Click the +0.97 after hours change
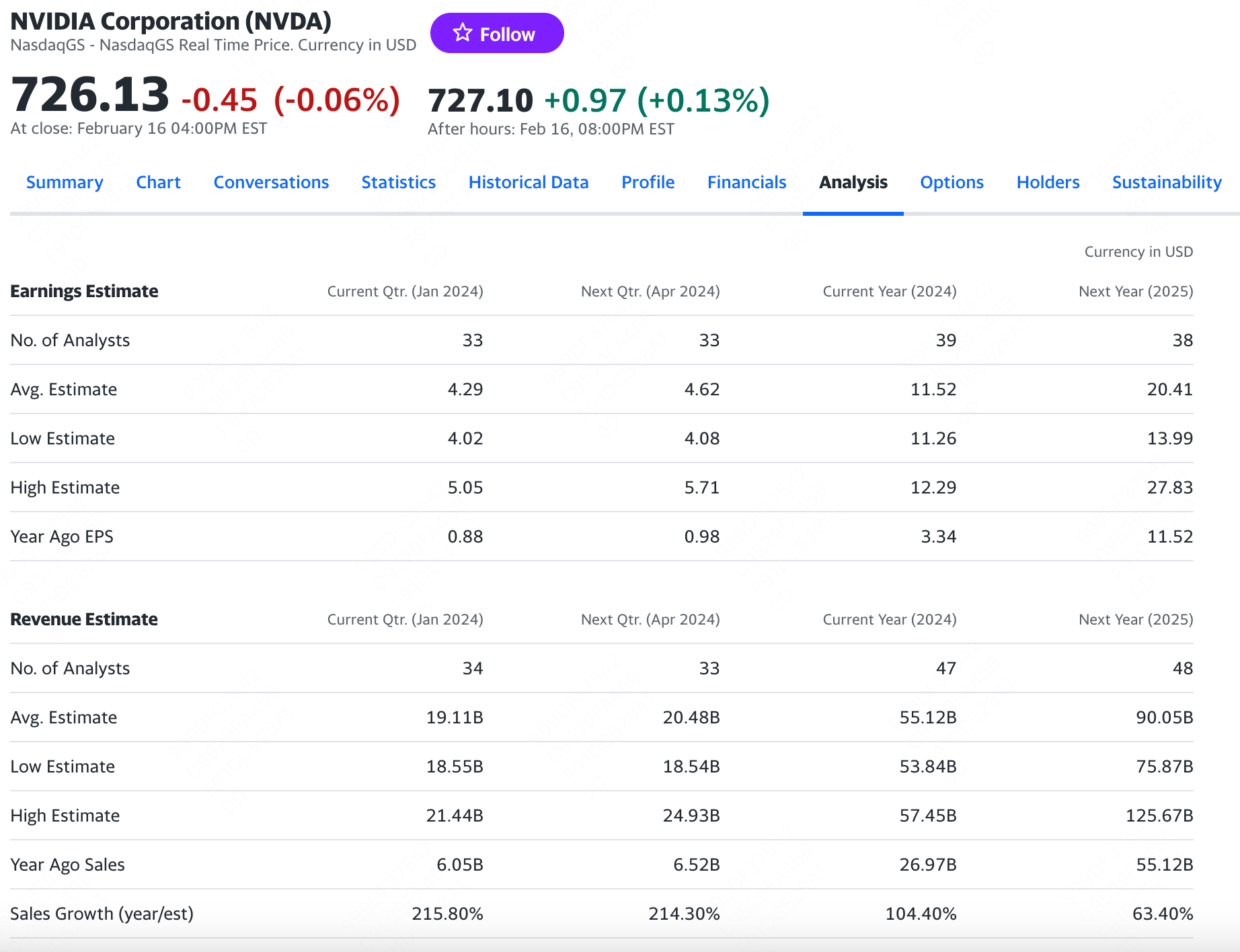The height and width of the screenshot is (952, 1240). tap(585, 100)
